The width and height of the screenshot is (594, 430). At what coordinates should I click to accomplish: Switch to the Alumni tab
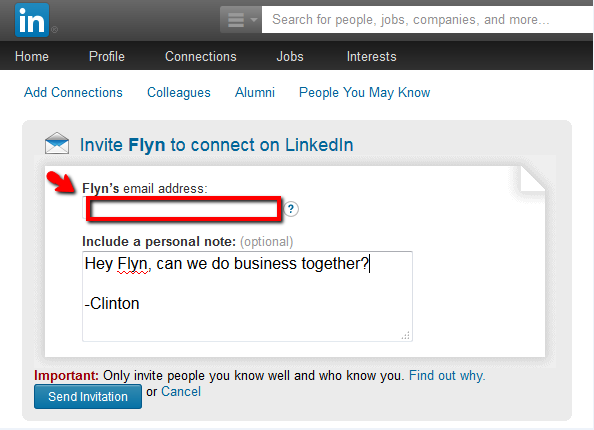(255, 92)
